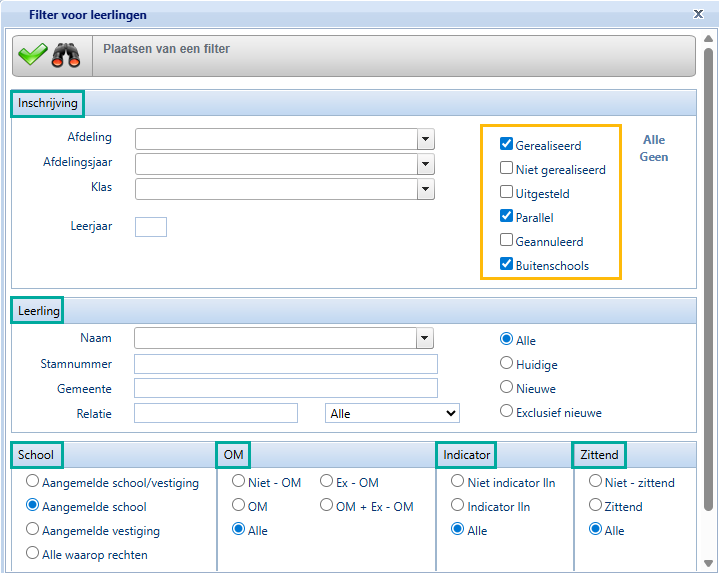The image size is (719, 573).
Task: Uncheck the Gerealiseerd checkbox
Action: tap(507, 145)
